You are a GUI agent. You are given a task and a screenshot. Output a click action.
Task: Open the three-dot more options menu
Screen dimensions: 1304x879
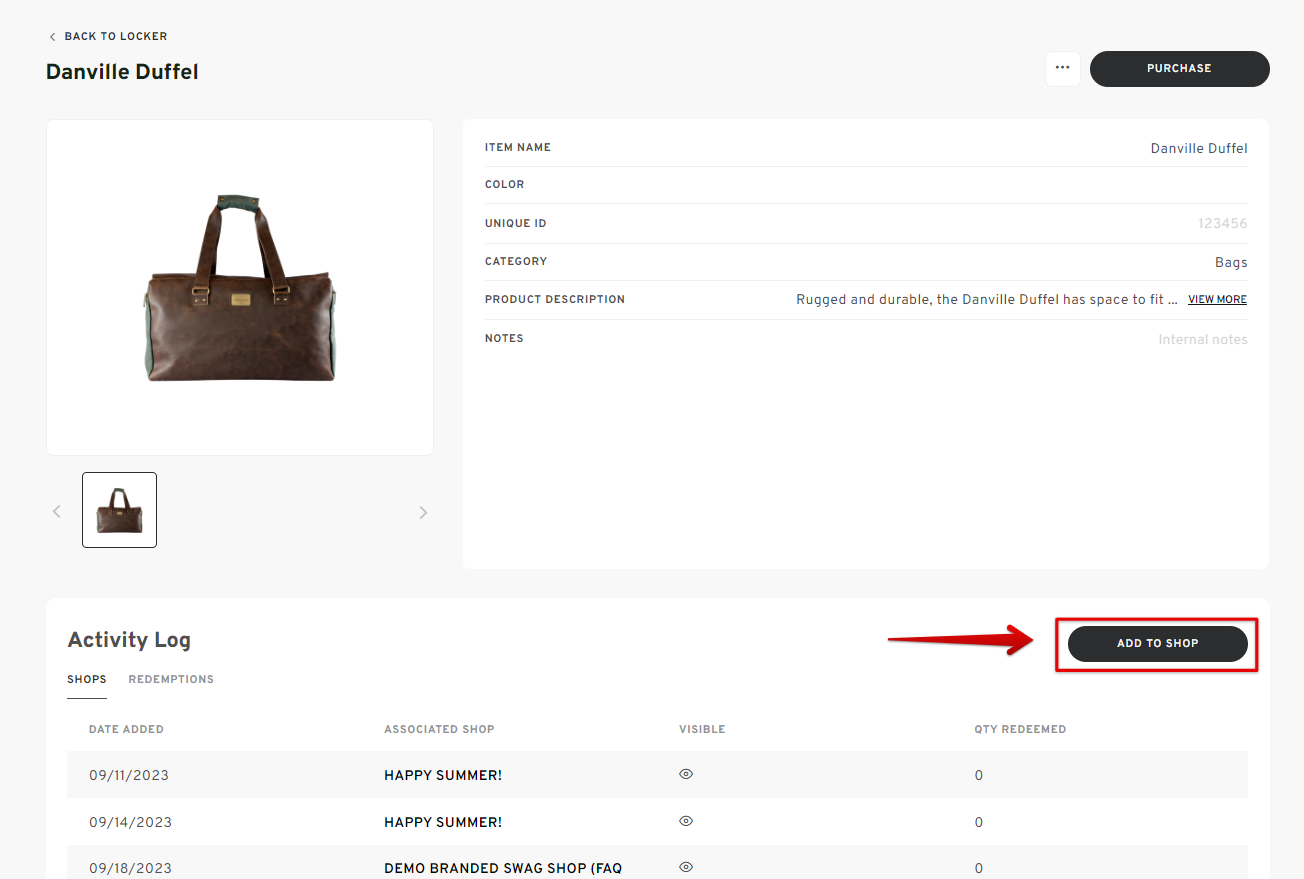click(x=1062, y=69)
